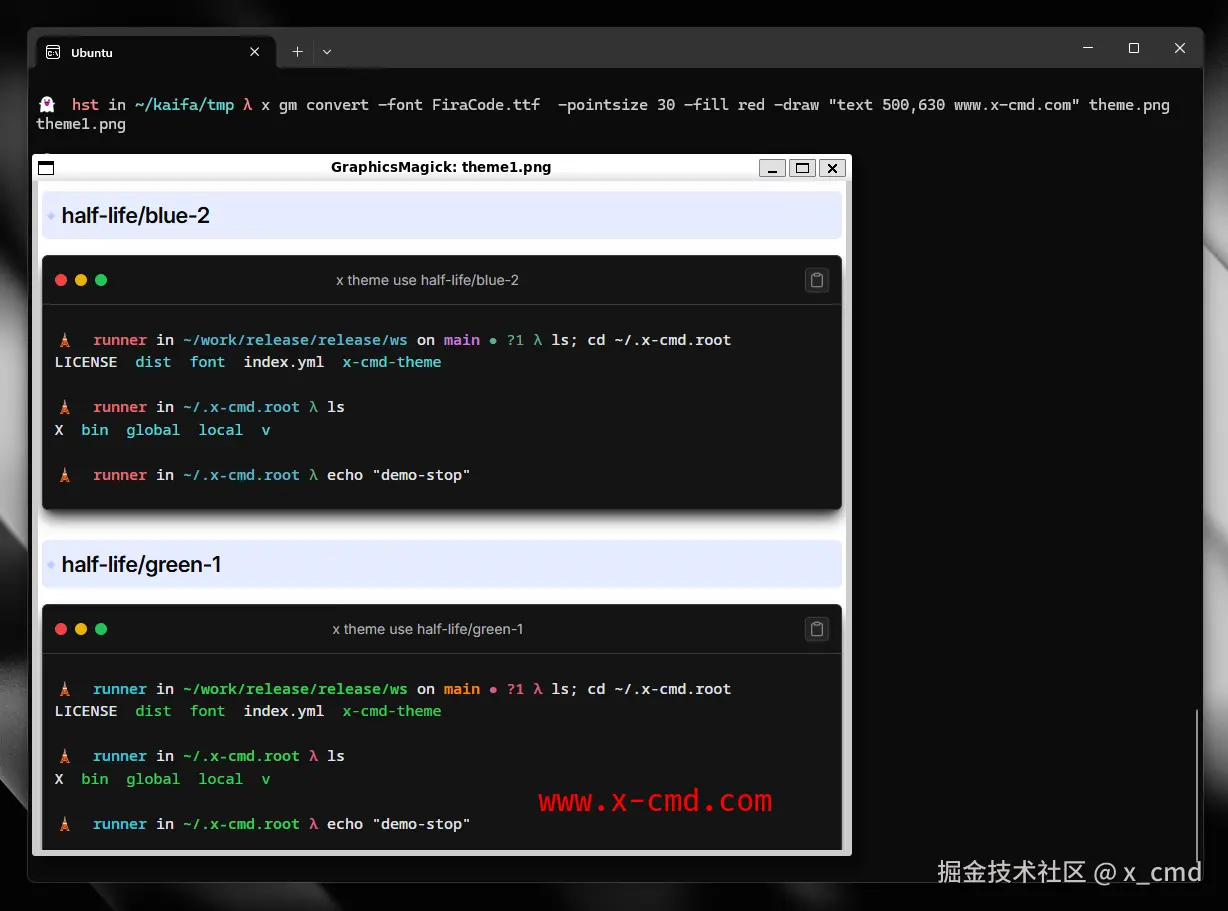Click 'font' in blue-2 ls output

point(208,362)
